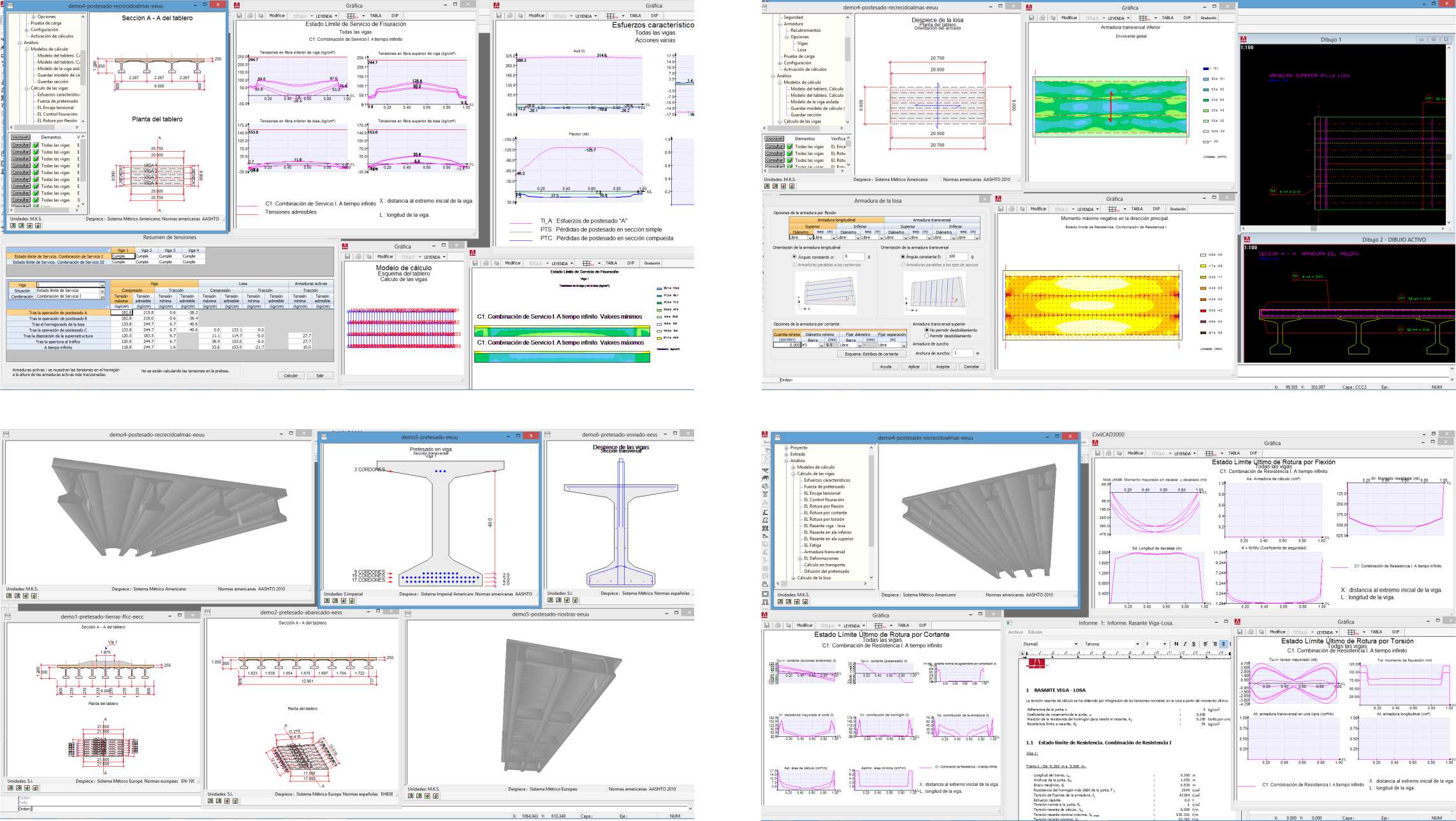Select Armadura transversal tab in Armadura de la losa
The width and height of the screenshot is (1456, 821).
pos(932,220)
